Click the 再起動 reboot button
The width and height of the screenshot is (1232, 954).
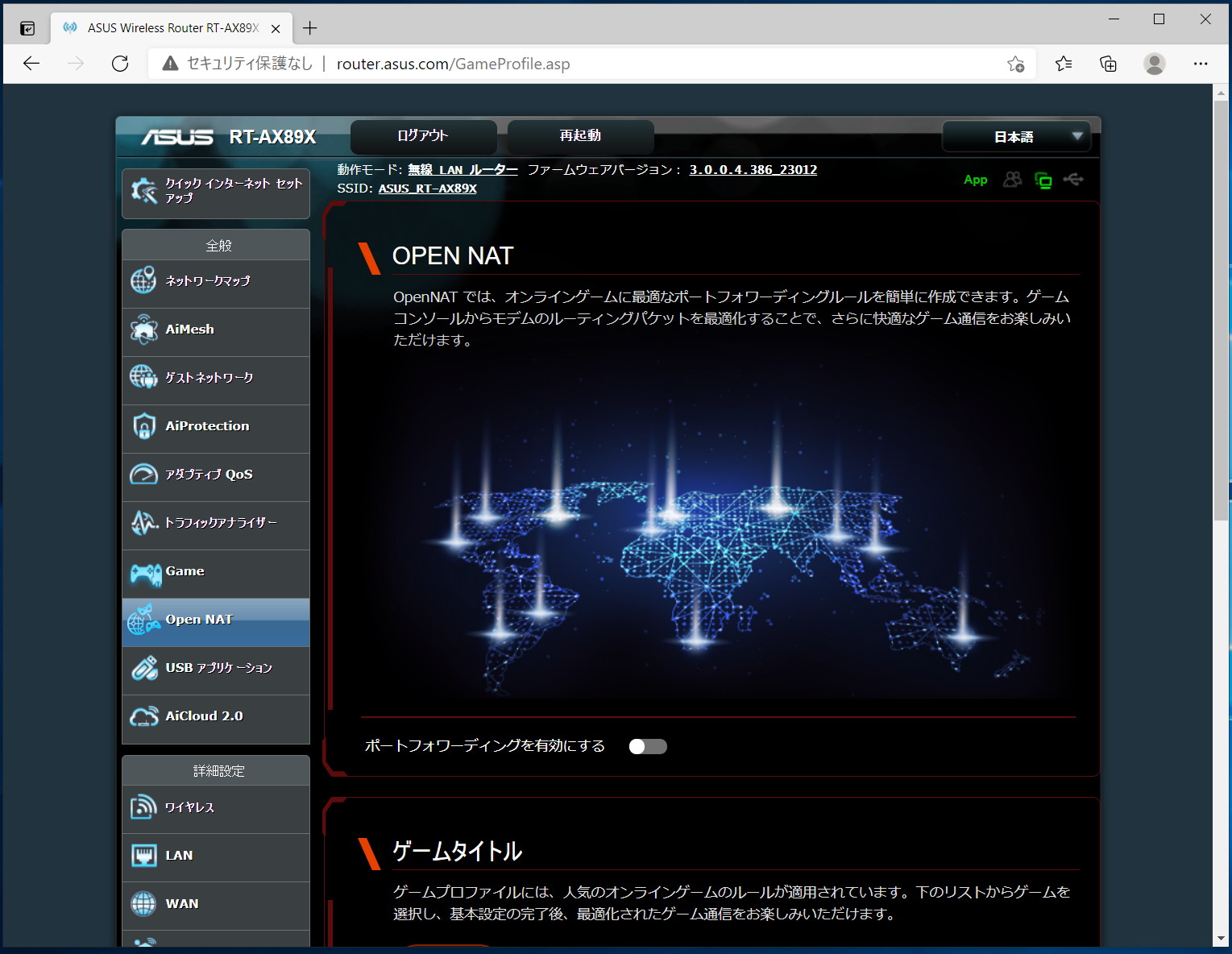coord(580,136)
